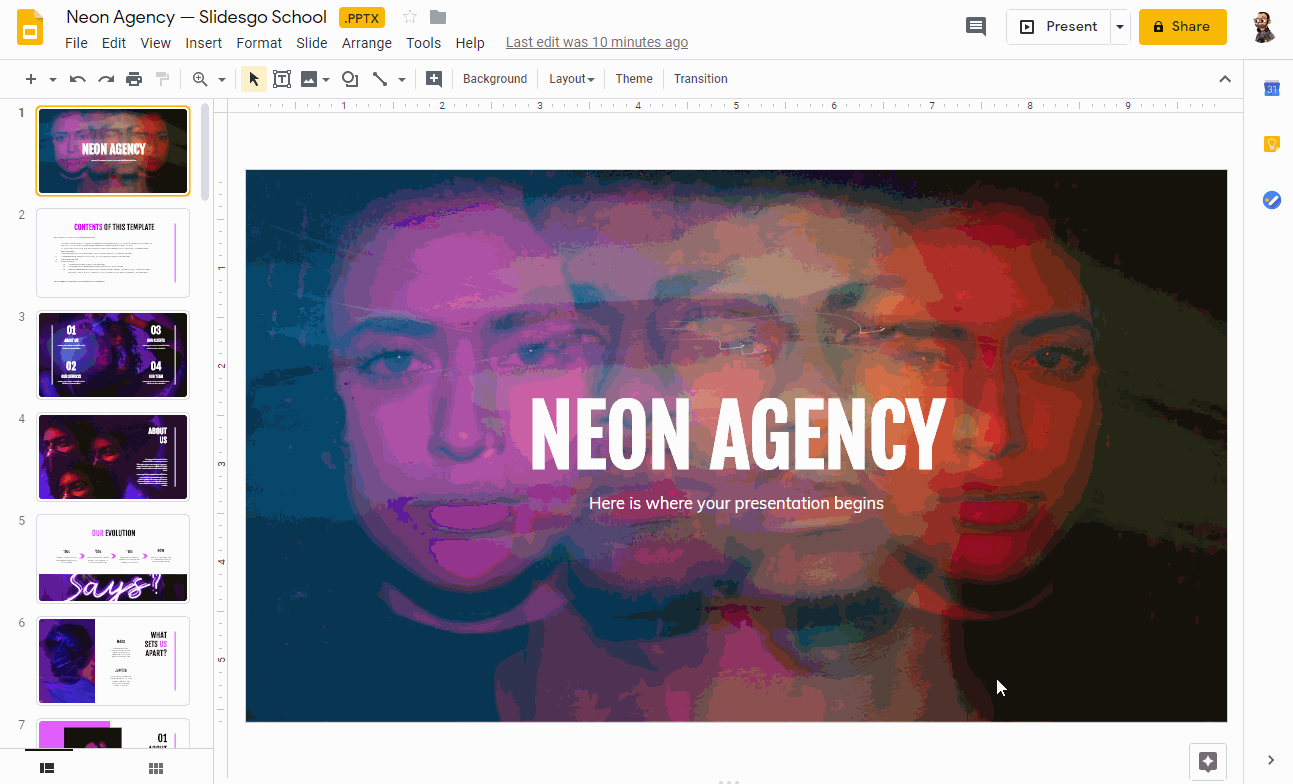Click the add comment toolbar icon
This screenshot has width=1293, height=784.
434,79
